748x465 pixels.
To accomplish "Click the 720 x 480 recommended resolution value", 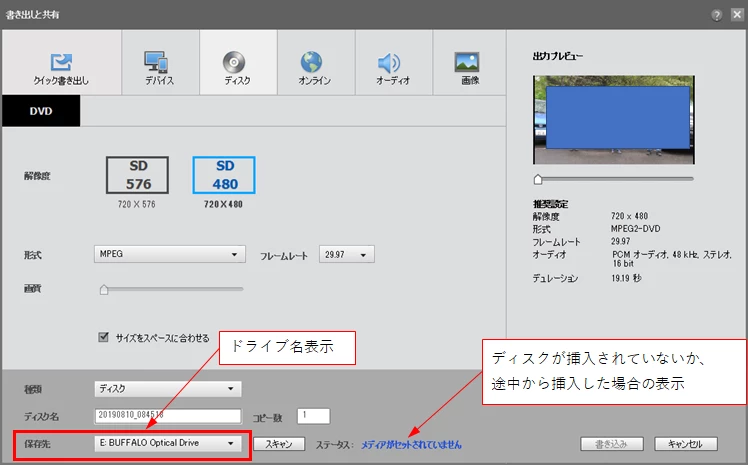I will (x=630, y=216).
